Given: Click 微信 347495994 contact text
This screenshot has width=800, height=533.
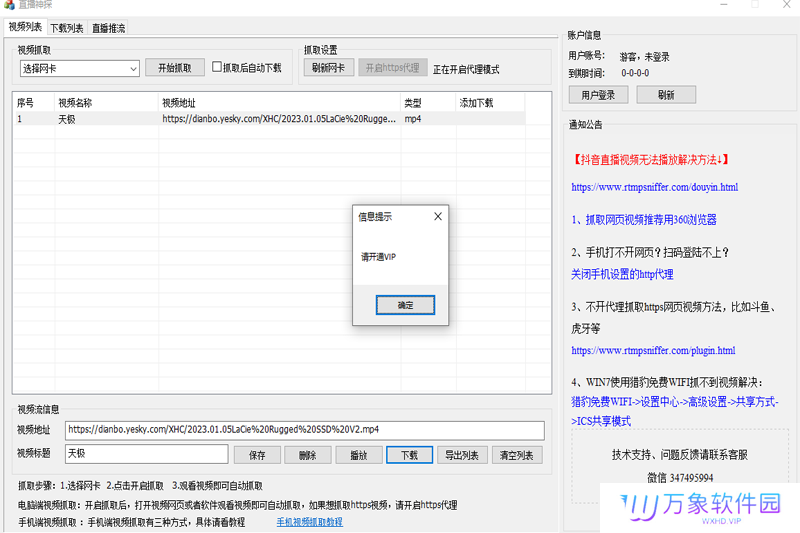Looking at the screenshot, I should click(x=680, y=477).
